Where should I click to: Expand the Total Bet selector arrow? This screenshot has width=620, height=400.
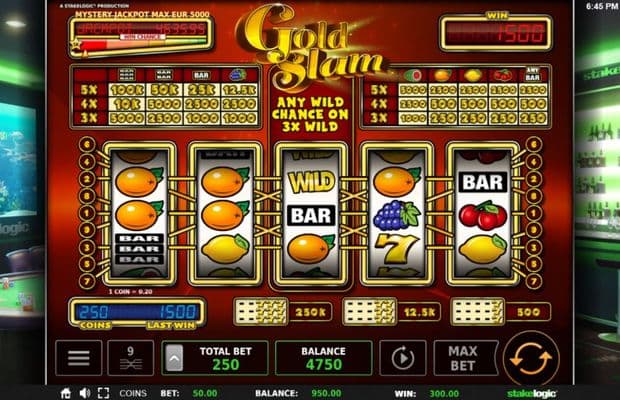click(174, 358)
